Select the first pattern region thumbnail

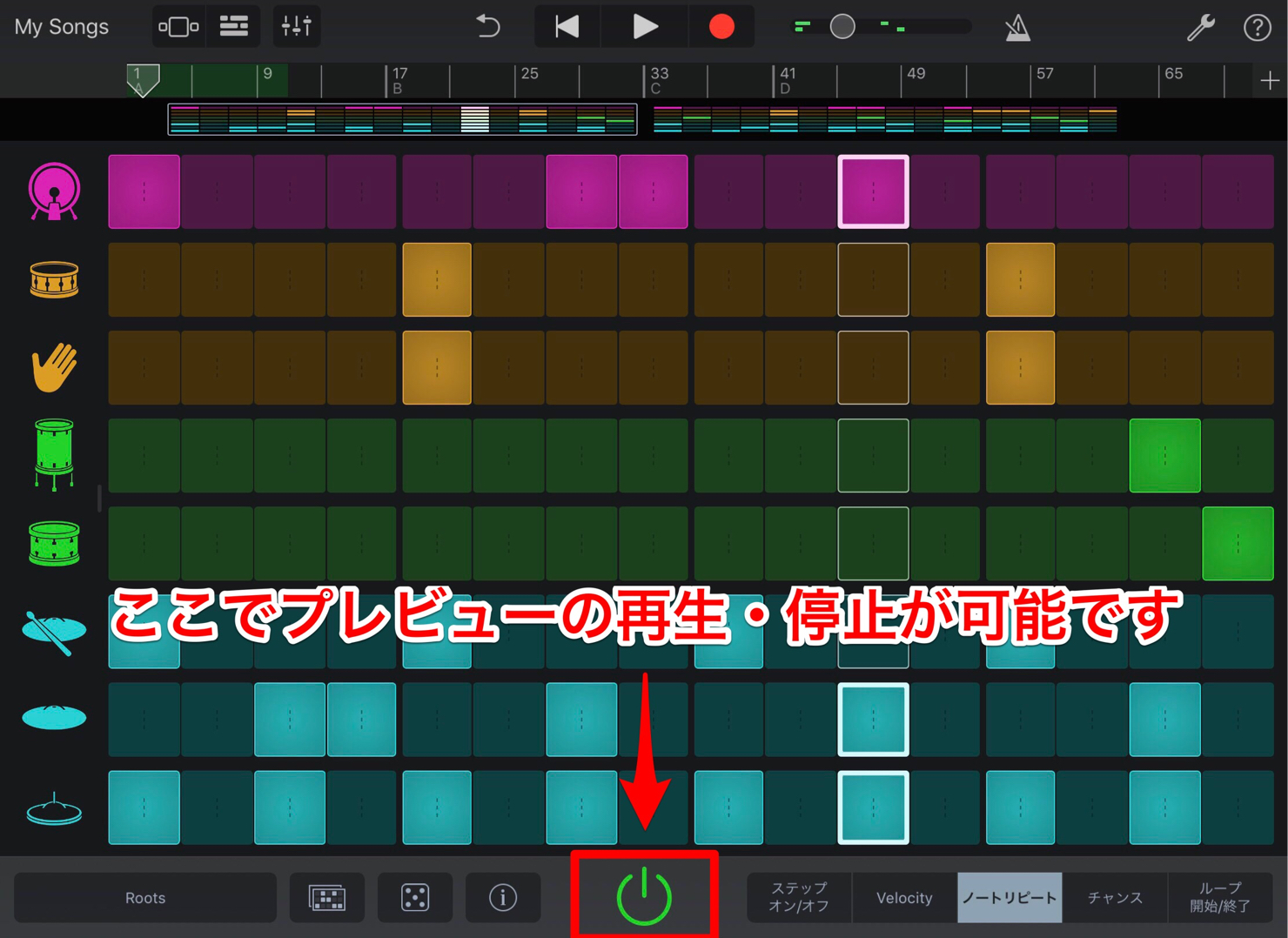[402, 119]
